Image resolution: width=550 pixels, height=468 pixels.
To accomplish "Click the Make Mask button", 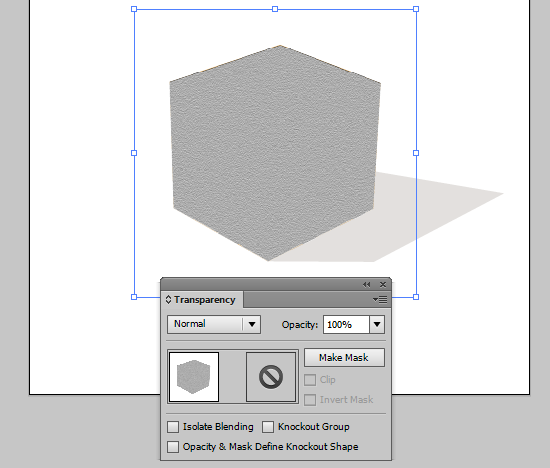I will pyautogui.click(x=344, y=357).
